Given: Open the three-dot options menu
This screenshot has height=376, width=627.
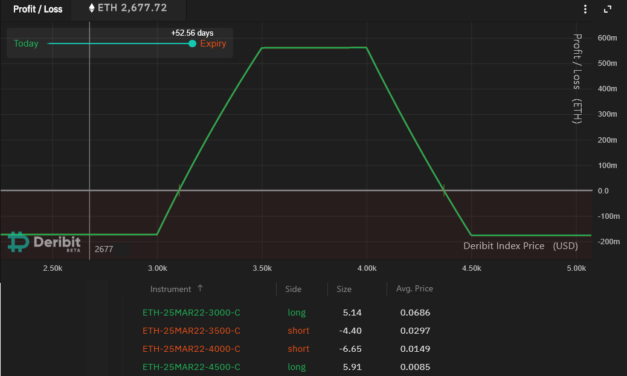Looking at the screenshot, I should coord(585,9).
